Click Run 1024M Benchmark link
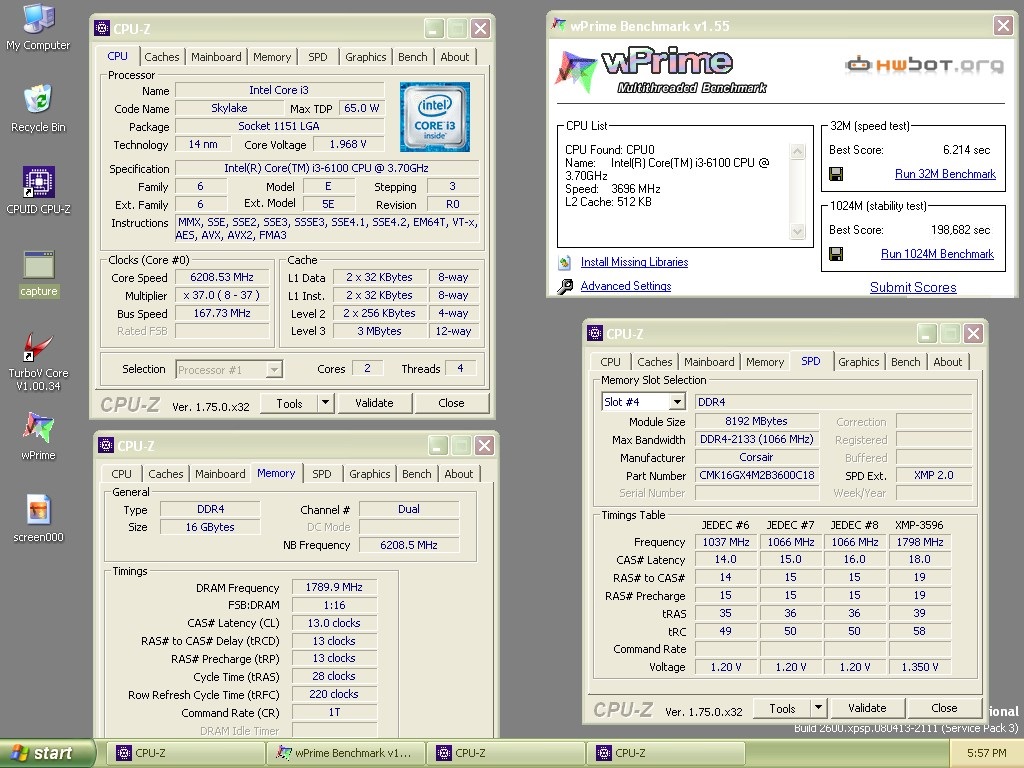The width and height of the screenshot is (1024, 768). (937, 254)
